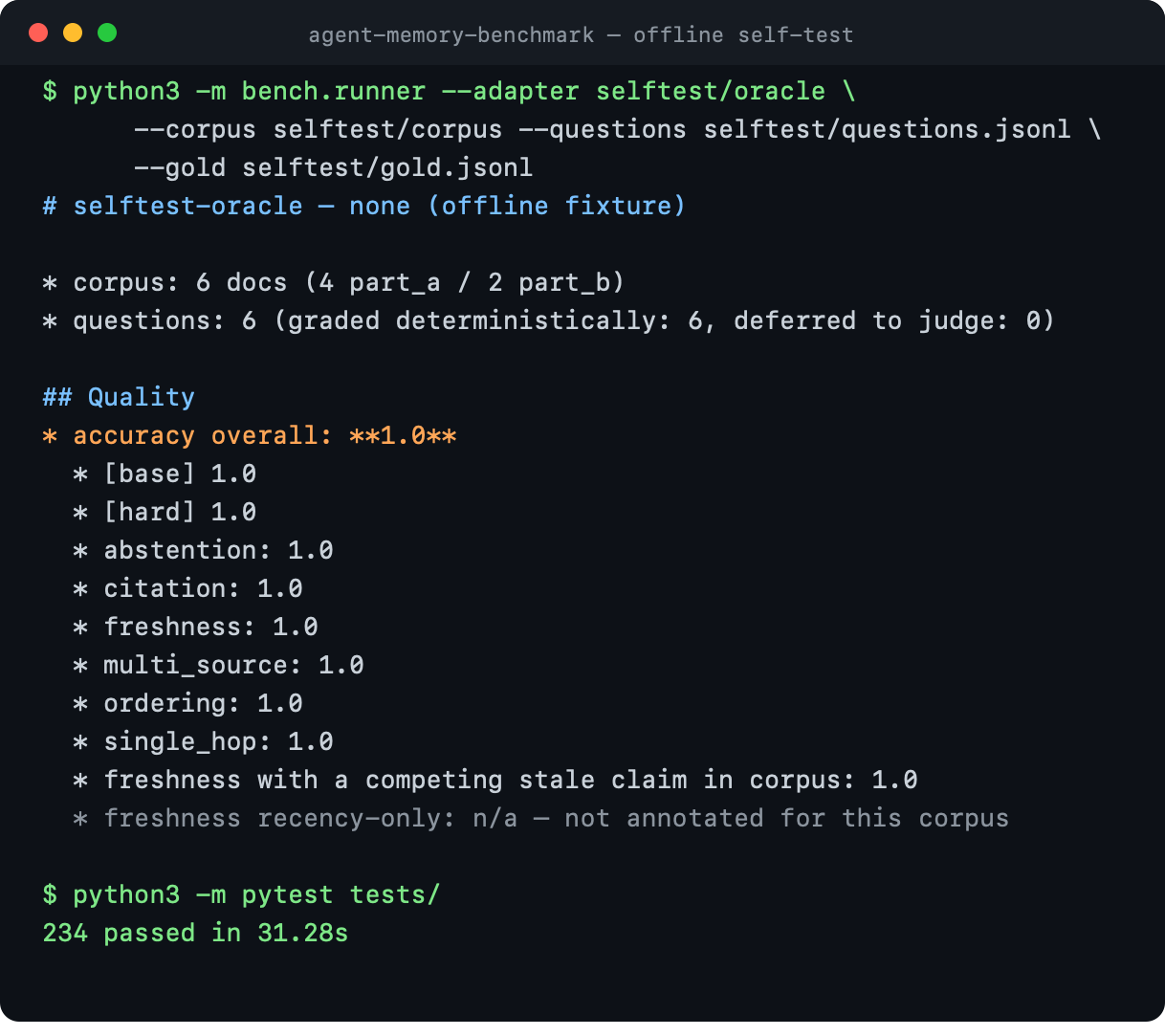Click the '--gold selftest/gold.jsonl' argument line
Screen dimensions: 1165x1036
(x=333, y=167)
